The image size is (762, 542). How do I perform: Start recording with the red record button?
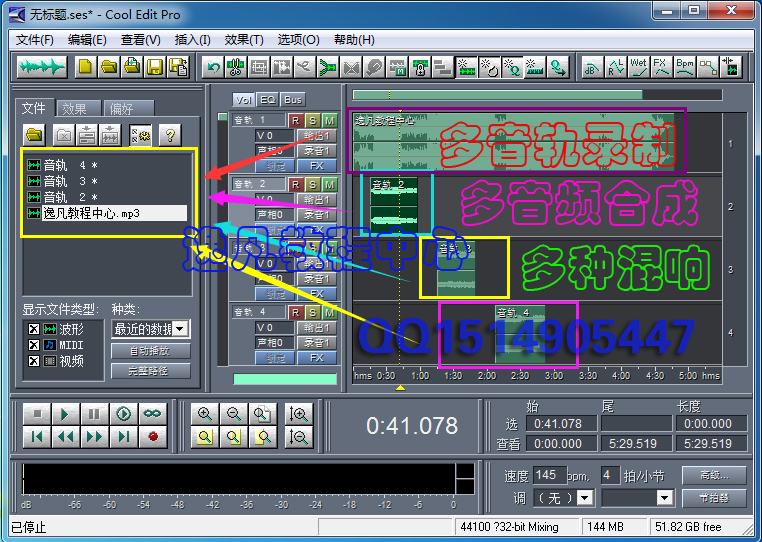tap(153, 437)
